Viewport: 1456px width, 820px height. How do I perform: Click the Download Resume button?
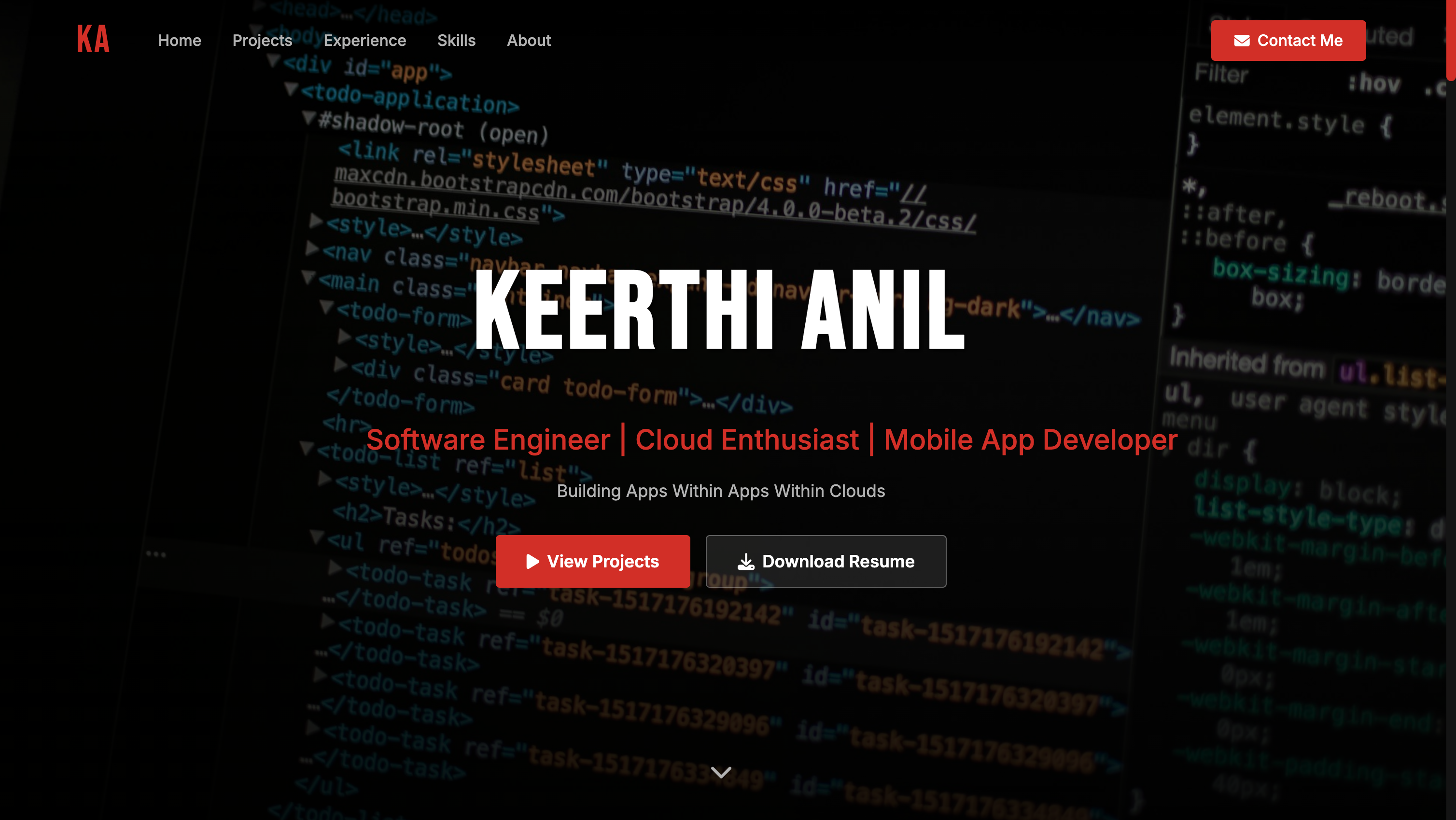point(826,561)
